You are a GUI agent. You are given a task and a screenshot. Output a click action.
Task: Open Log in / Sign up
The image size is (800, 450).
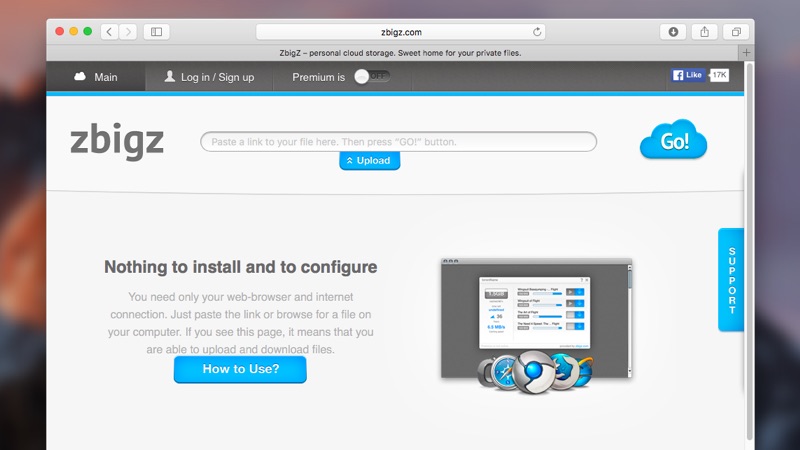[x=209, y=77]
